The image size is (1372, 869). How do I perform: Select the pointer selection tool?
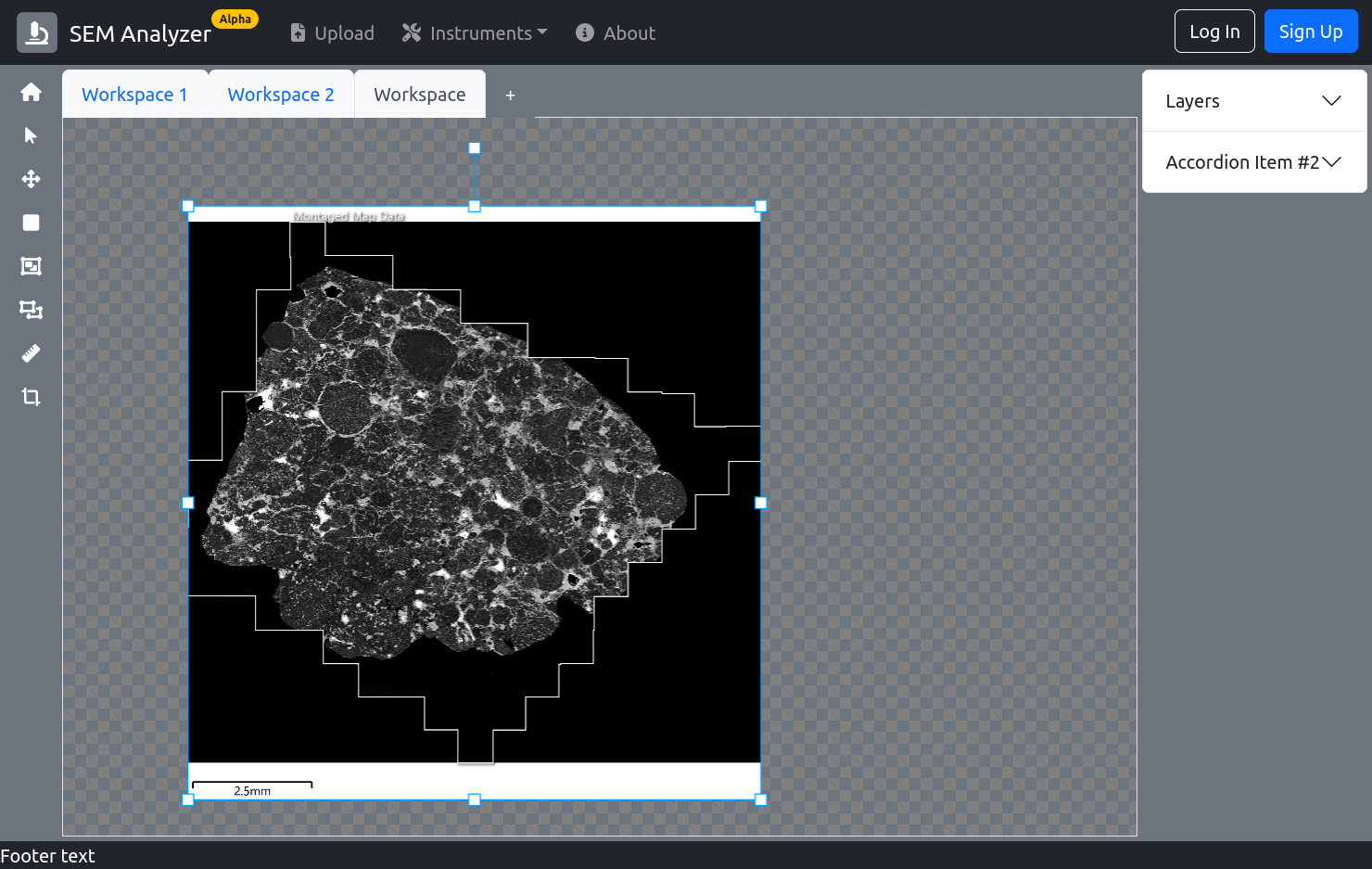tap(31, 135)
